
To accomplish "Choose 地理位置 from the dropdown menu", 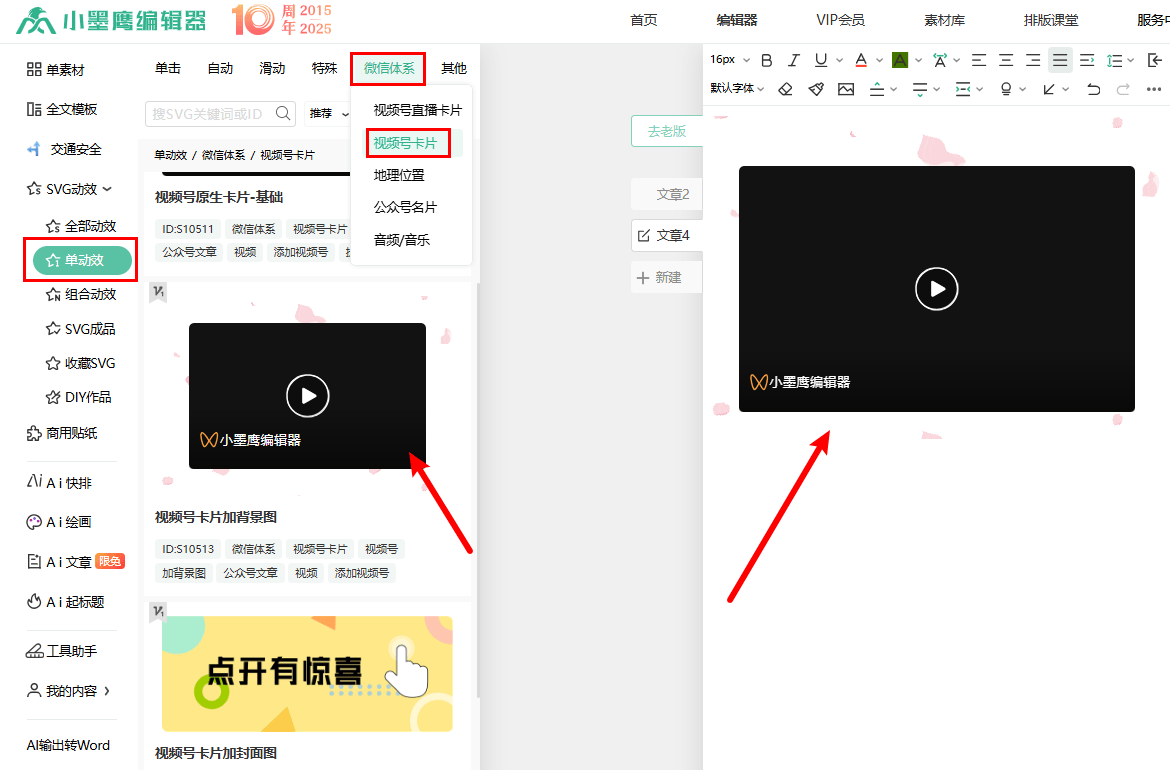I will click(399, 175).
